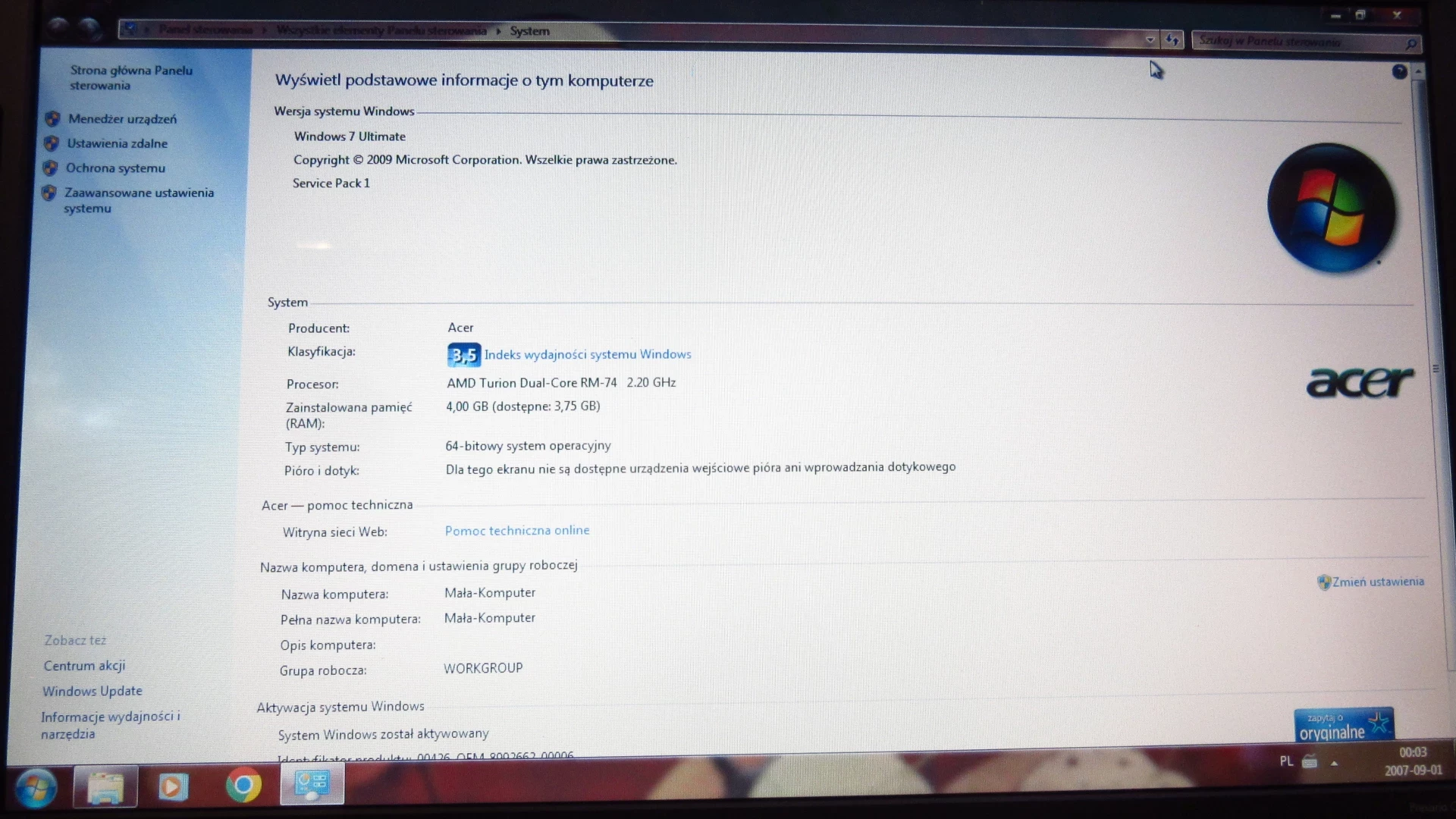Image resolution: width=1456 pixels, height=819 pixels.
Task: Open Zaawansowane ustawienia systemu link
Action: [139, 200]
